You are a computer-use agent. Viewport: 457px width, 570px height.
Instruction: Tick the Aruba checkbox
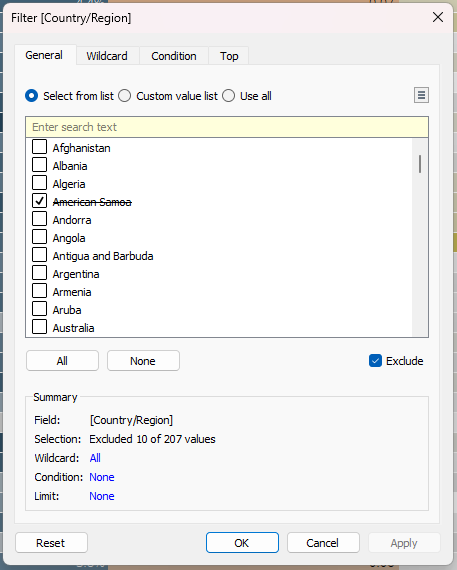[39, 309]
